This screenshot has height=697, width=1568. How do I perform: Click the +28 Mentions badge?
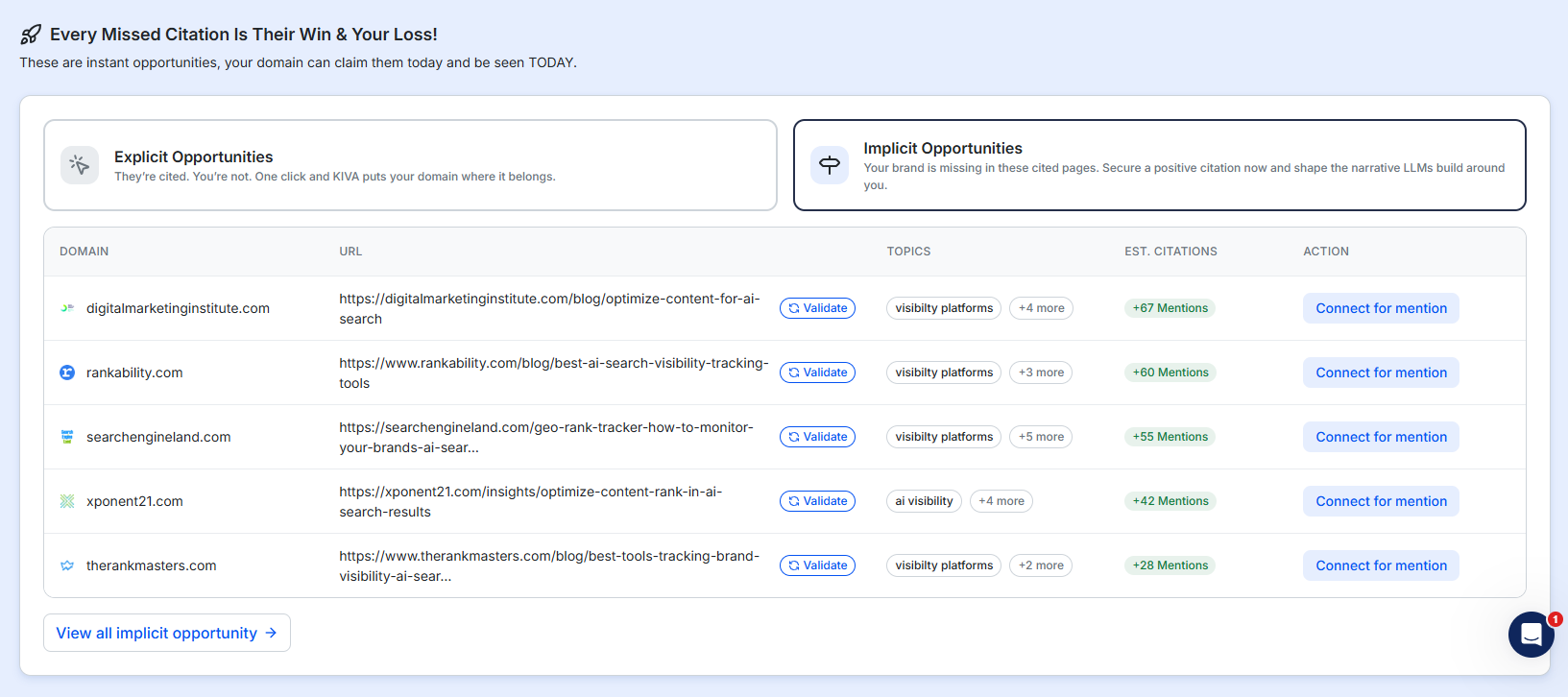point(1170,565)
